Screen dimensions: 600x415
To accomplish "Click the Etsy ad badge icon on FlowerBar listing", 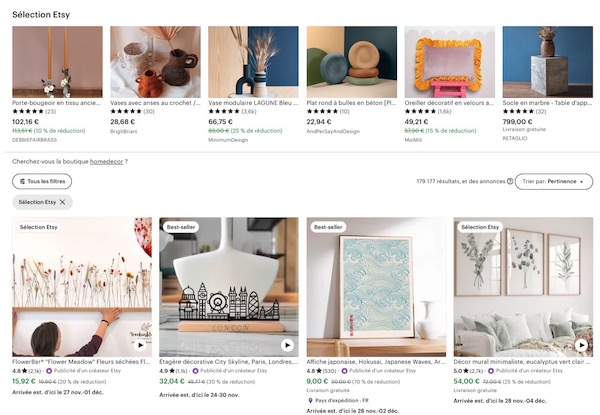I will pyautogui.click(x=50, y=370).
